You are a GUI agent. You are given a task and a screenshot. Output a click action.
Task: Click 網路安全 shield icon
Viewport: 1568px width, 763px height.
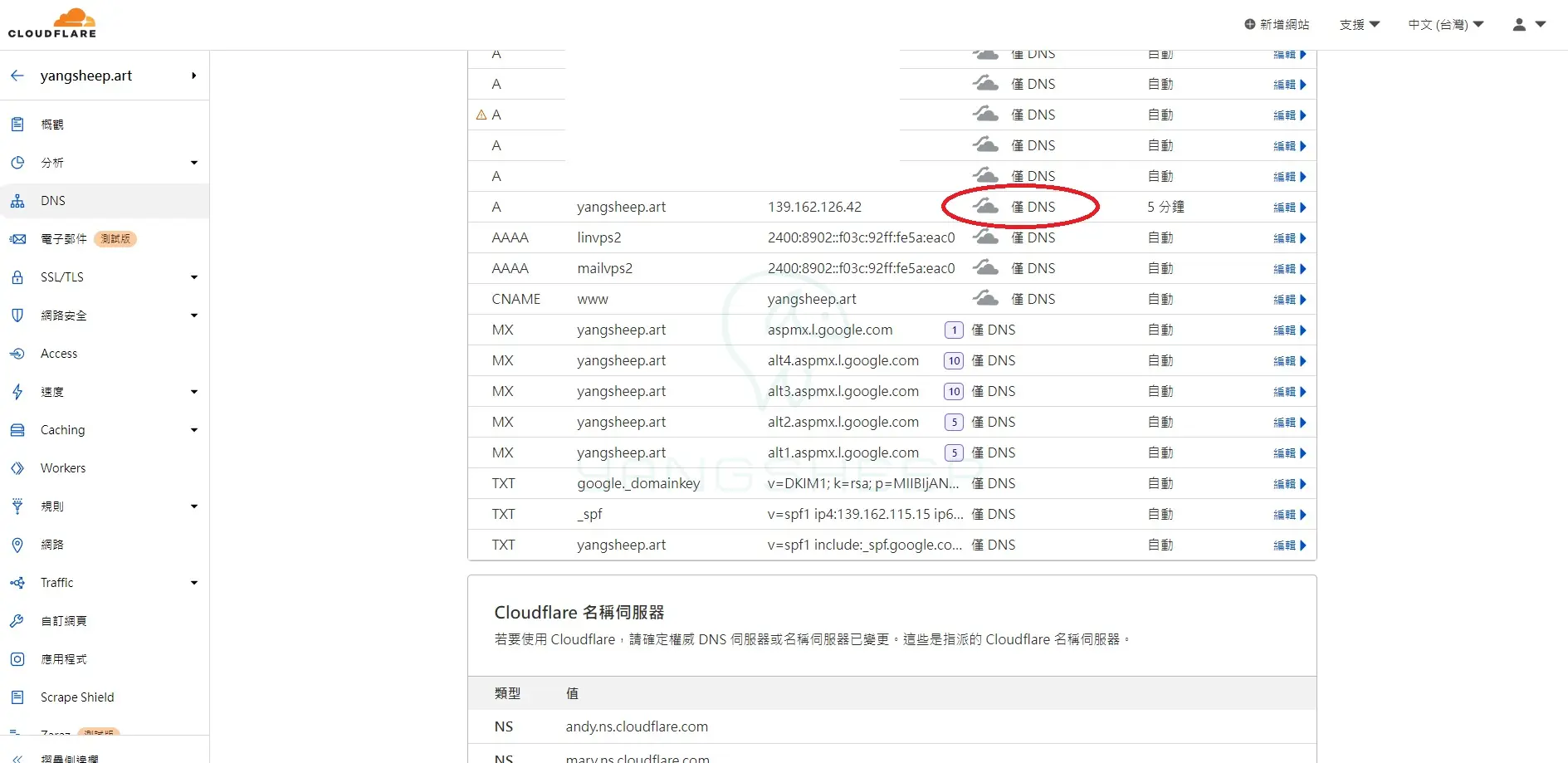[17, 315]
